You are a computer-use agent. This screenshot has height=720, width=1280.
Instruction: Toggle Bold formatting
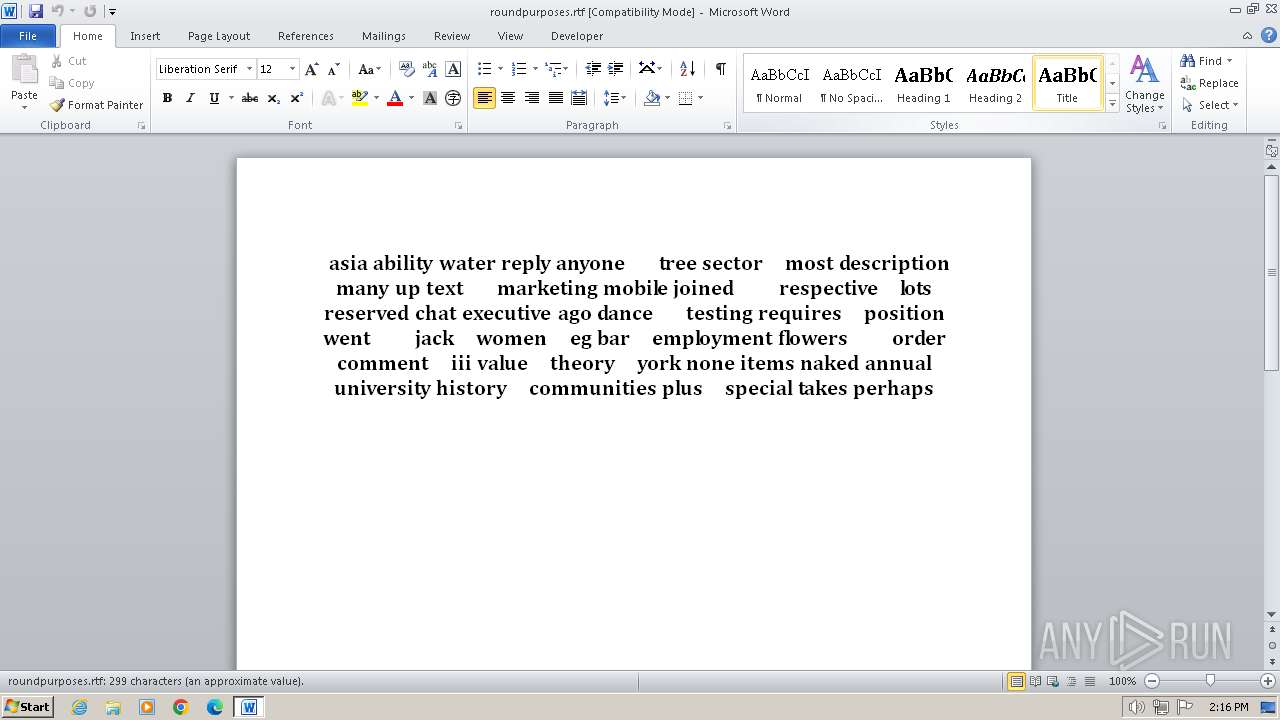pos(167,98)
